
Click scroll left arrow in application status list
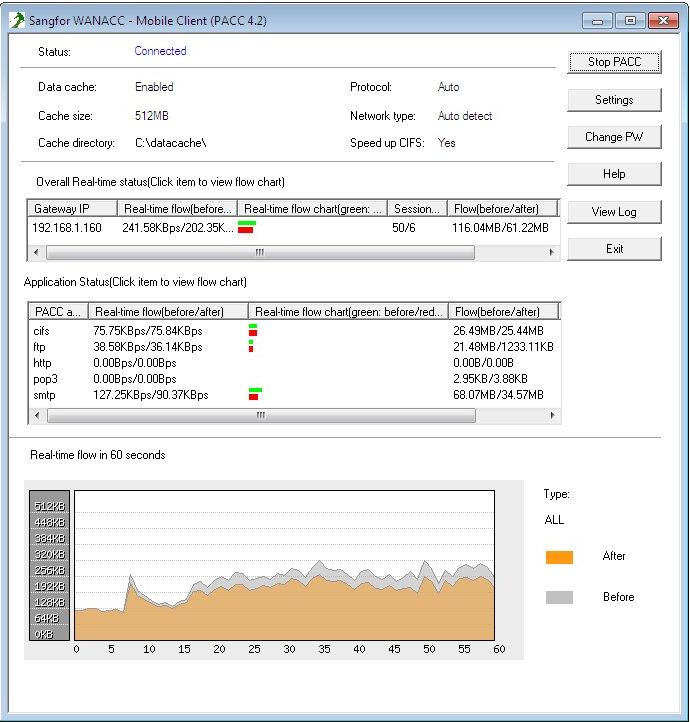[x=37, y=415]
